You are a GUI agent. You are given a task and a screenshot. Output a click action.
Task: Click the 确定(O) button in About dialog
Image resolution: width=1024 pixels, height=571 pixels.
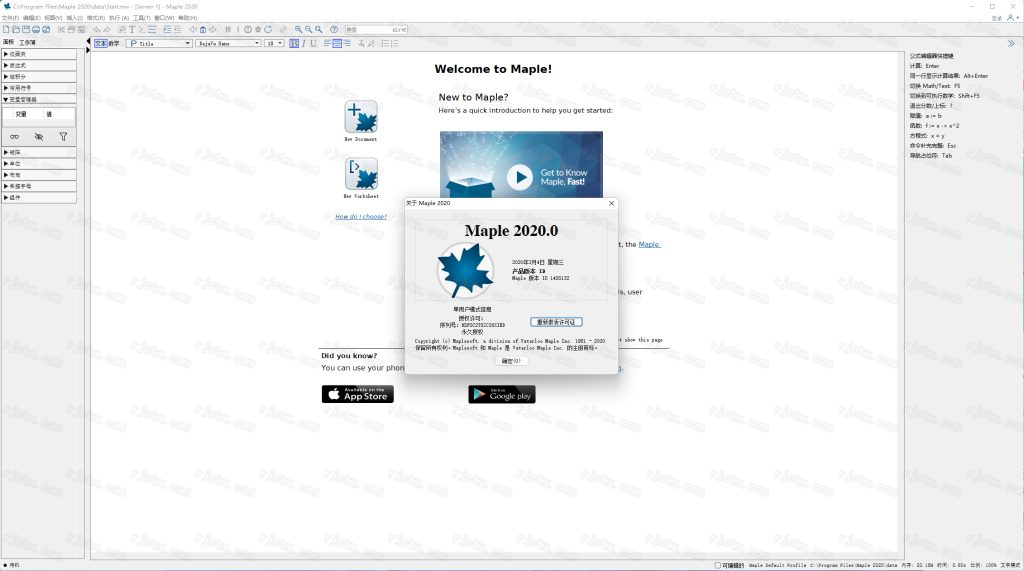511,361
